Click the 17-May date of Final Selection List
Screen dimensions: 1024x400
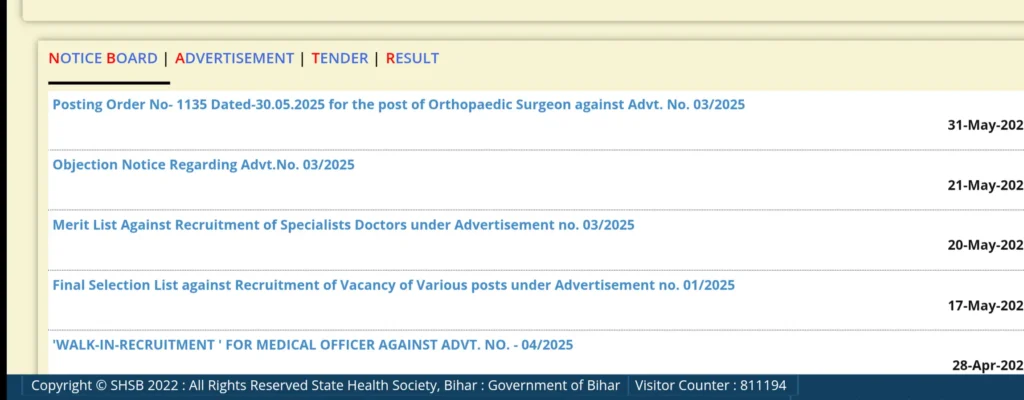pos(984,306)
